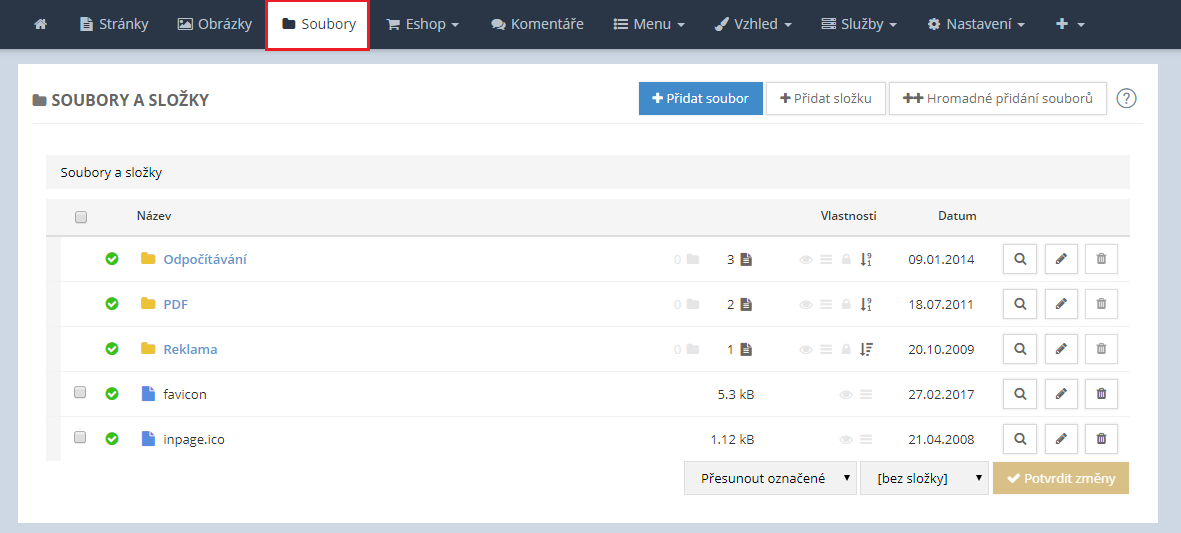This screenshot has width=1181, height=533.
Task: Toggle select-all checkbox in table header
Action: [81, 216]
